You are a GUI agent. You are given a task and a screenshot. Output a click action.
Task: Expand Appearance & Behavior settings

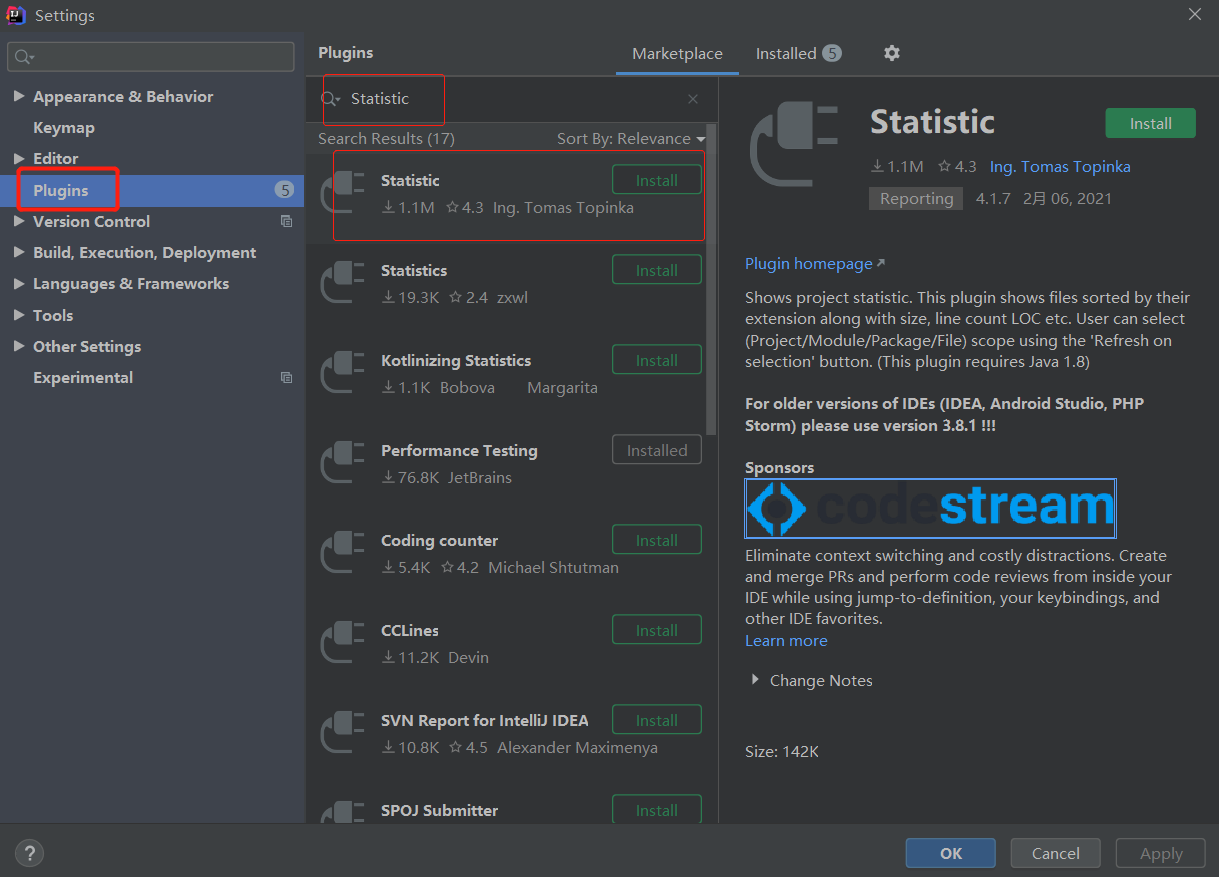coord(19,96)
